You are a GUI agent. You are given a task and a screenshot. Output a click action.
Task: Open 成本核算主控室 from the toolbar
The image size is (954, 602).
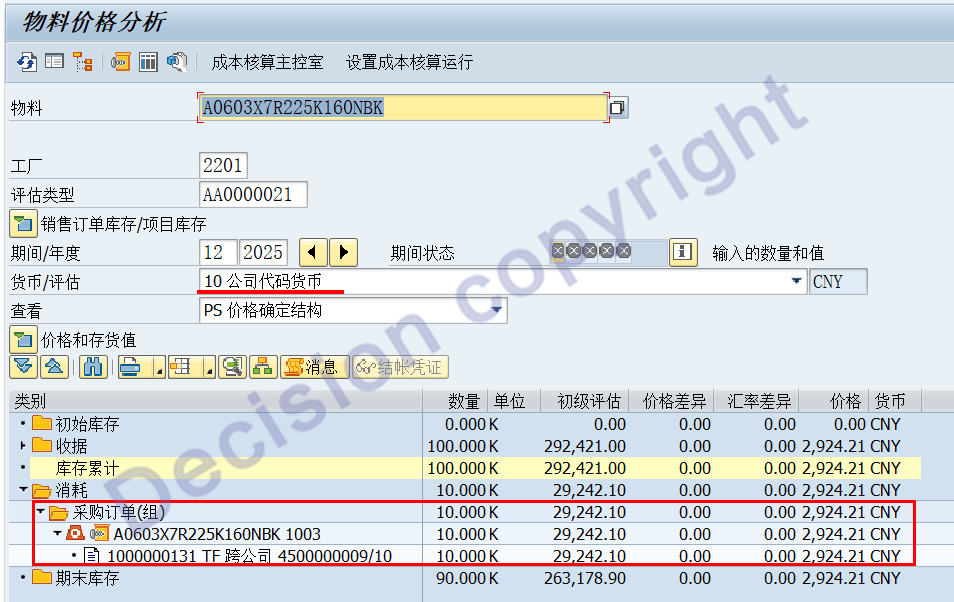[267, 62]
